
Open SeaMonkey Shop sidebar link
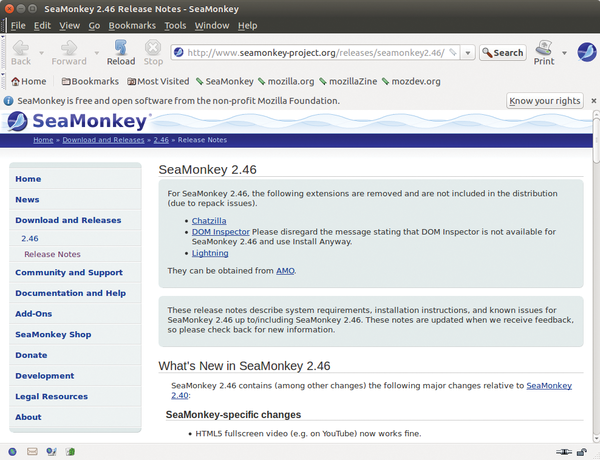tap(53, 334)
